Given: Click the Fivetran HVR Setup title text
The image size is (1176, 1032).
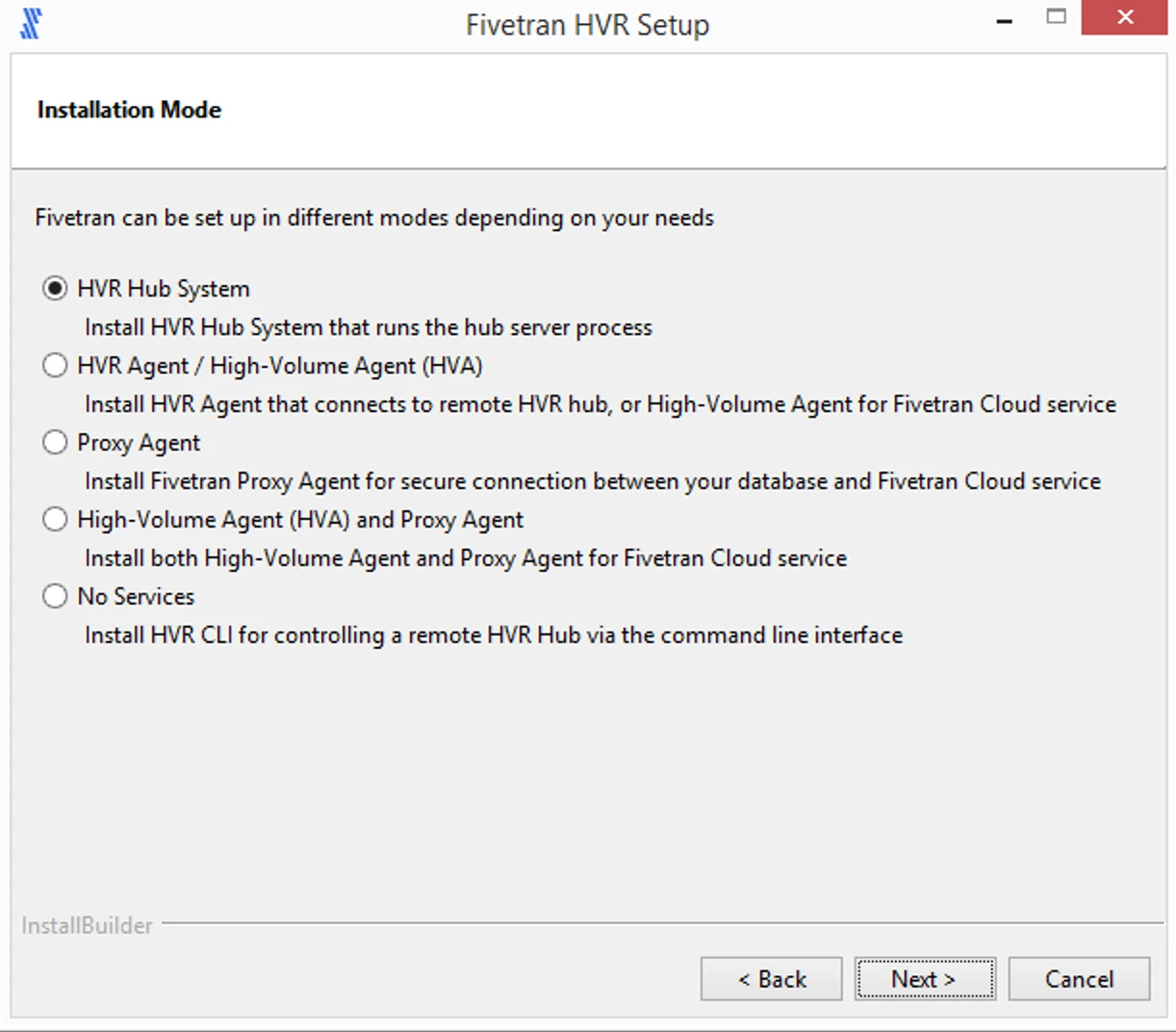Looking at the screenshot, I should pyautogui.click(x=587, y=25).
